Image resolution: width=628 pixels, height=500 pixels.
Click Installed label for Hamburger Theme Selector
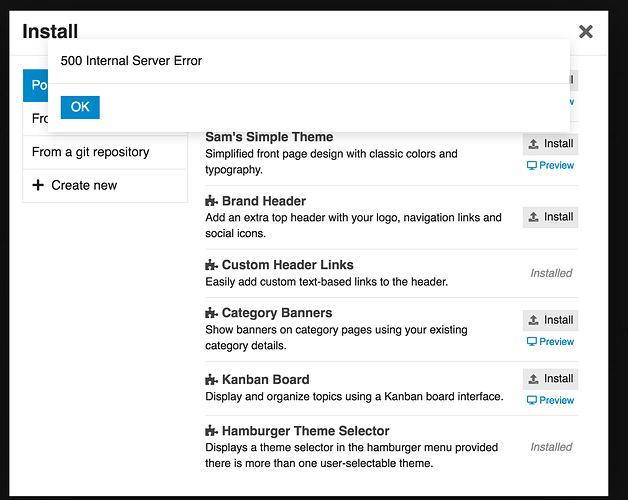551,447
